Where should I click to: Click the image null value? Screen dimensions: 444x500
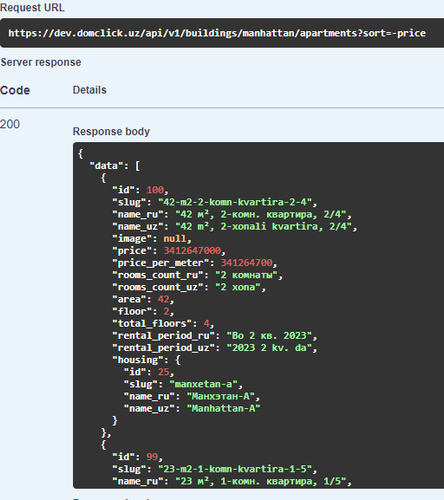(x=175, y=239)
